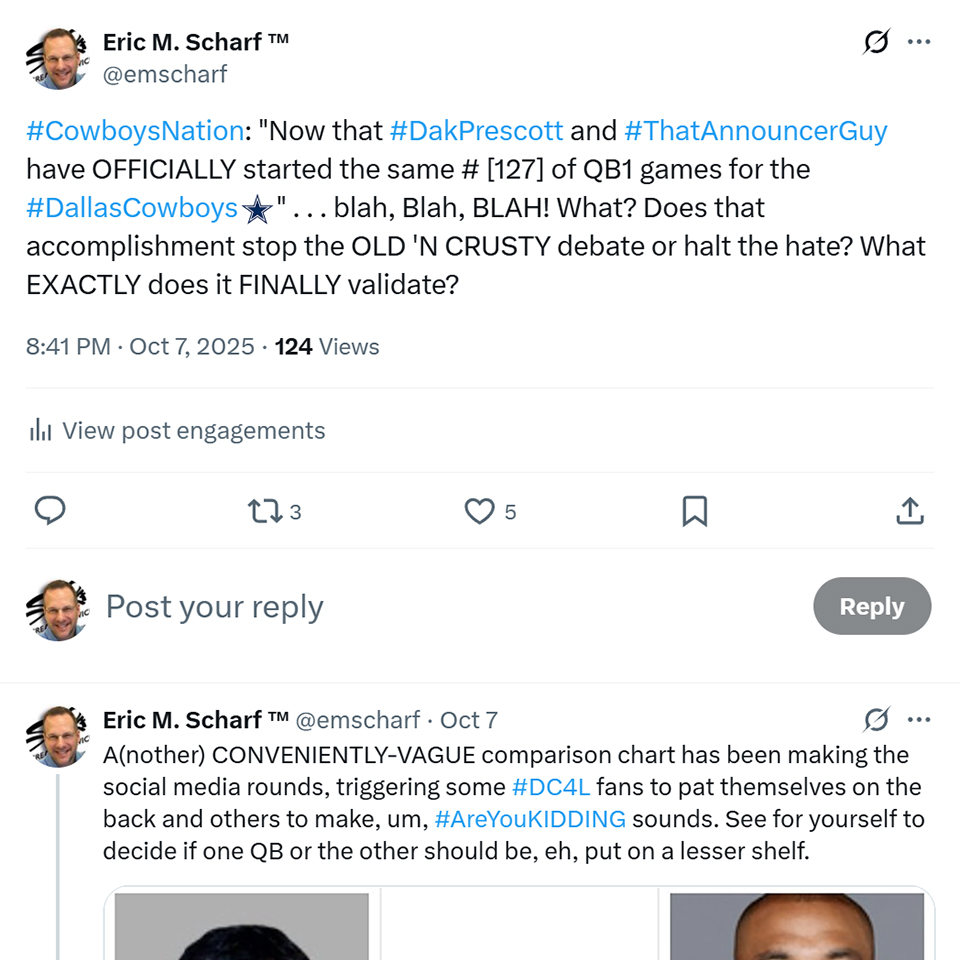Open the share upload icon

point(909,511)
